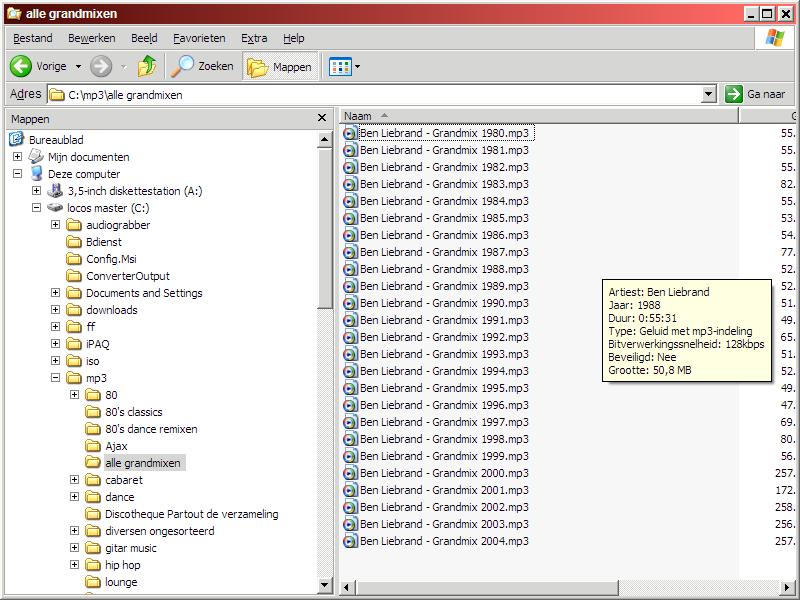Click the locos master (C:) drive icon
Viewport: 800px width, 600px height.
point(55,208)
